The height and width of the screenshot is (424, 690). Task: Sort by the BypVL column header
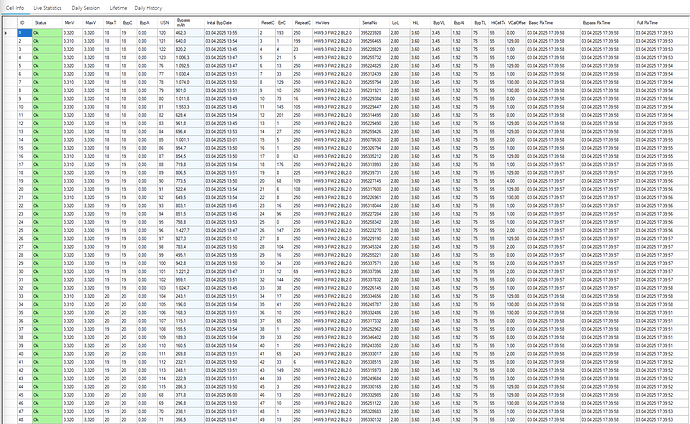pos(440,23)
